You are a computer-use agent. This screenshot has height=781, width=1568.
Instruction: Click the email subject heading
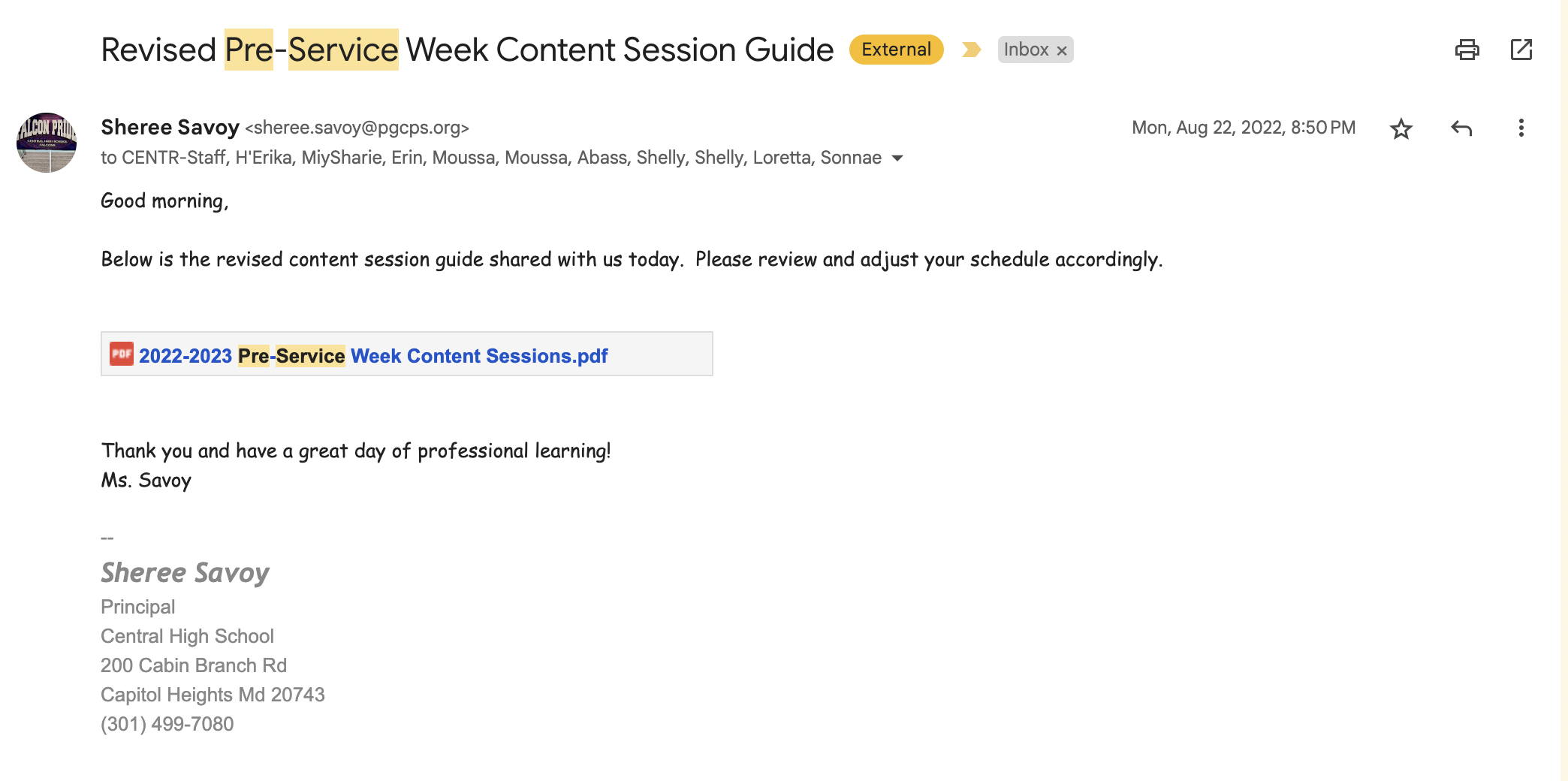467,50
